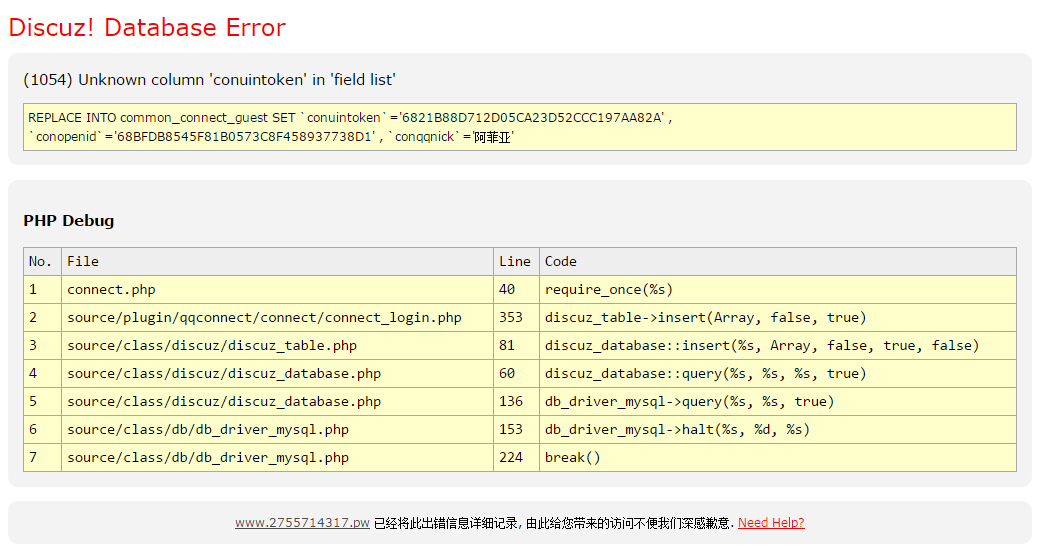Click line number 40 cell
This screenshot has width=1057, height=558.
pyautogui.click(x=516, y=290)
